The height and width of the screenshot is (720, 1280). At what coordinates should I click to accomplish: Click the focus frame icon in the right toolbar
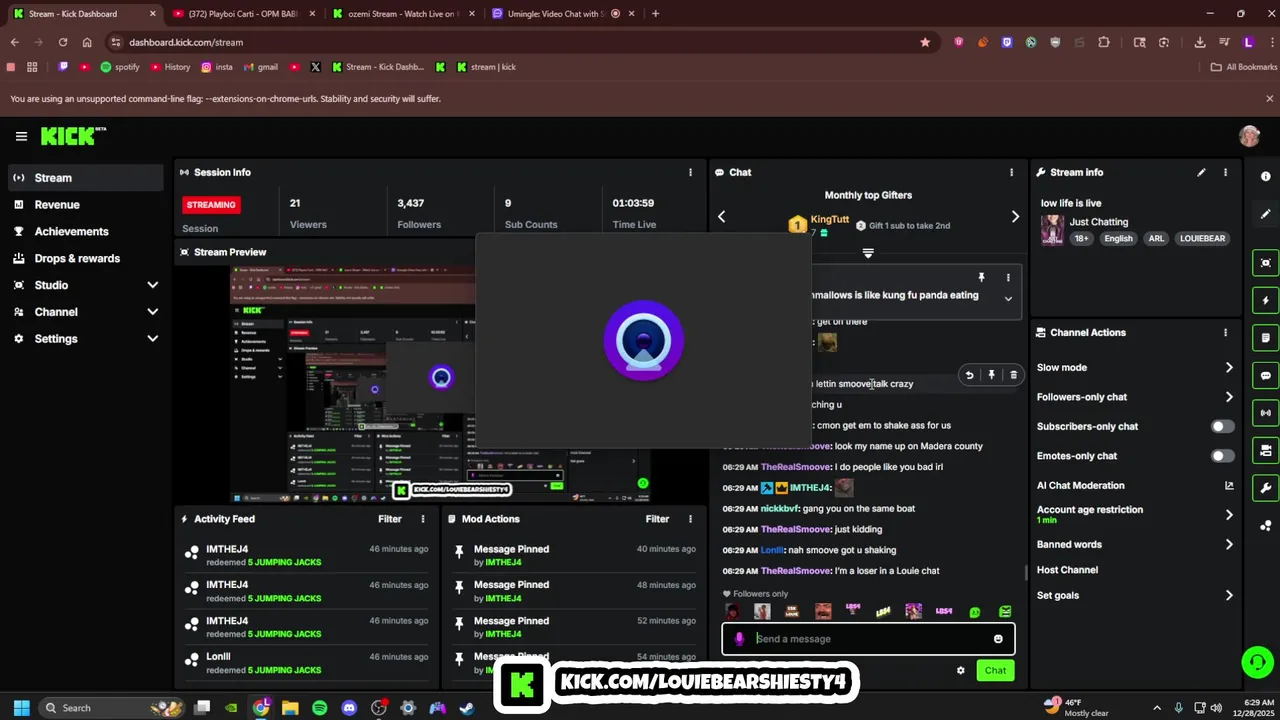(x=1266, y=263)
